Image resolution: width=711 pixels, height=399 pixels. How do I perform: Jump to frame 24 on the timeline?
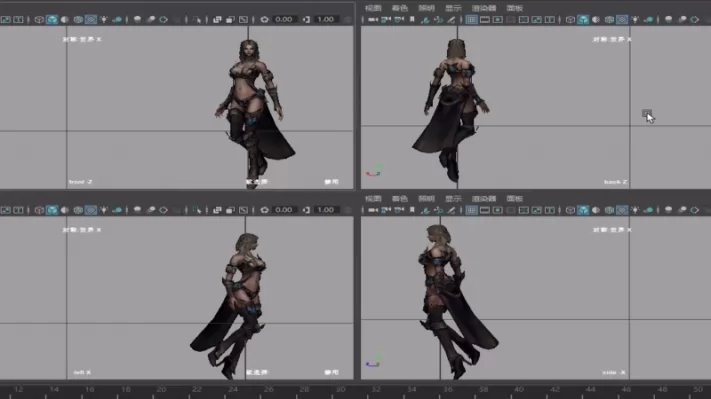click(x=233, y=389)
